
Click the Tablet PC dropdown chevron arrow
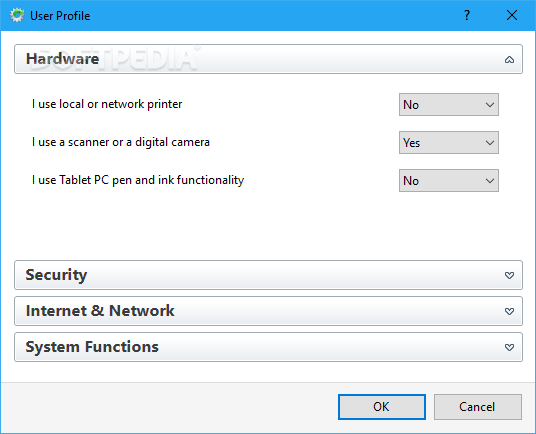point(490,181)
